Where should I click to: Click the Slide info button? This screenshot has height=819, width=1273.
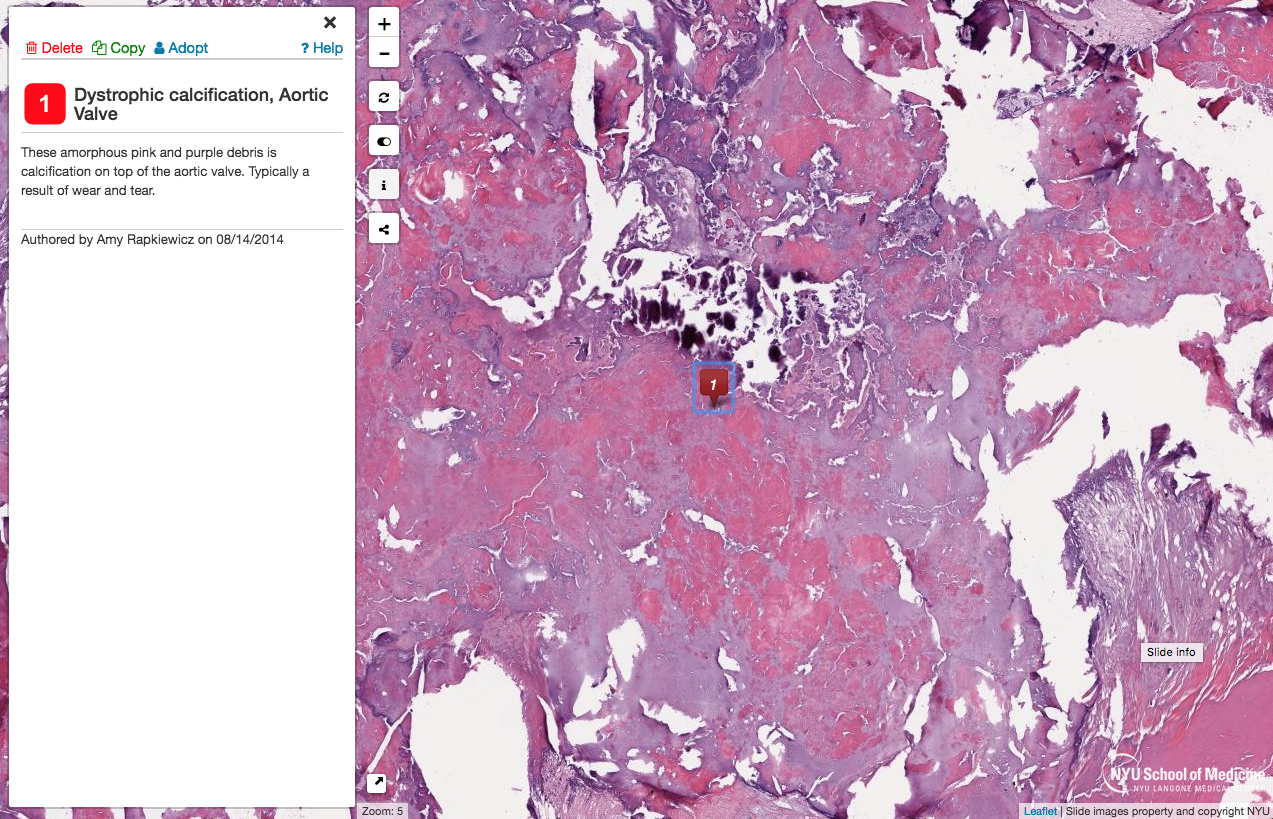[1171, 652]
